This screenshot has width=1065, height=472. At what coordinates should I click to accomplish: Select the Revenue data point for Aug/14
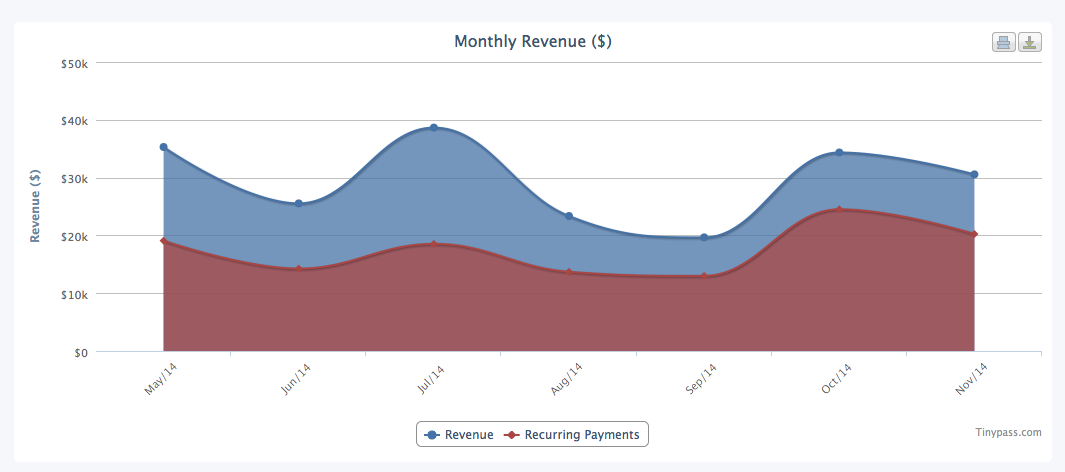[569, 216]
